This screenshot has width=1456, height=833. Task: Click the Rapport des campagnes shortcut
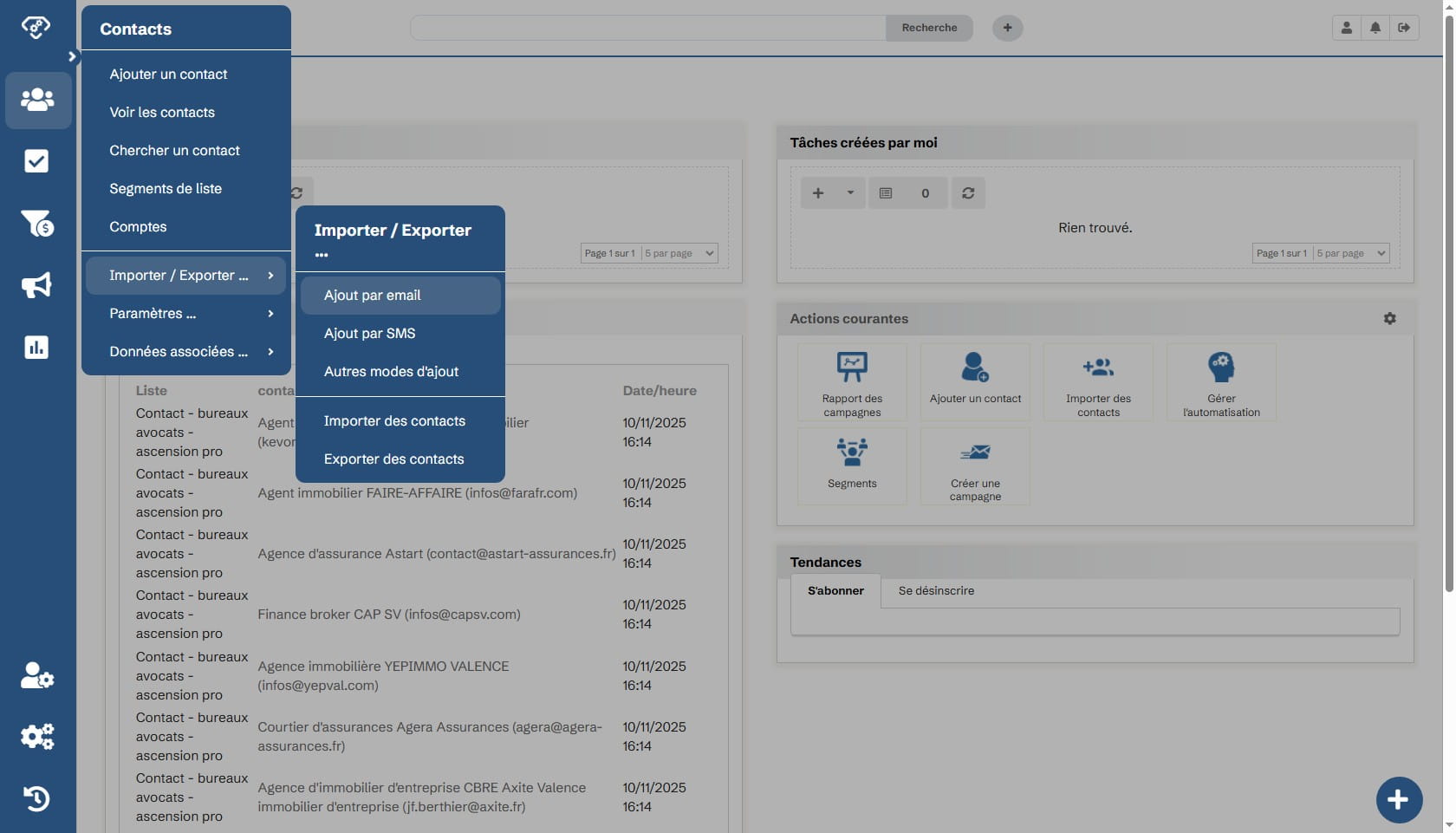[852, 382]
